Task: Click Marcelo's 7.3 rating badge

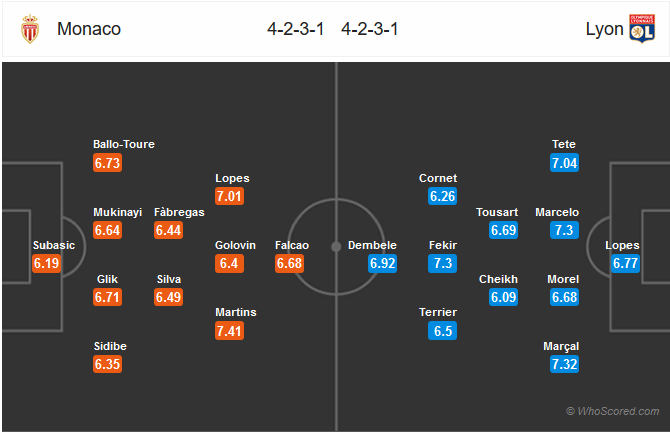Action: pos(565,230)
